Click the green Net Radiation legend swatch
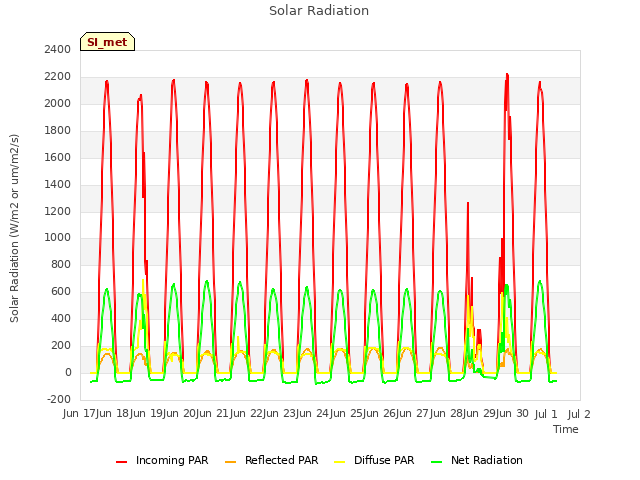Image resolution: width=640 pixels, height=480 pixels. [x=437, y=462]
